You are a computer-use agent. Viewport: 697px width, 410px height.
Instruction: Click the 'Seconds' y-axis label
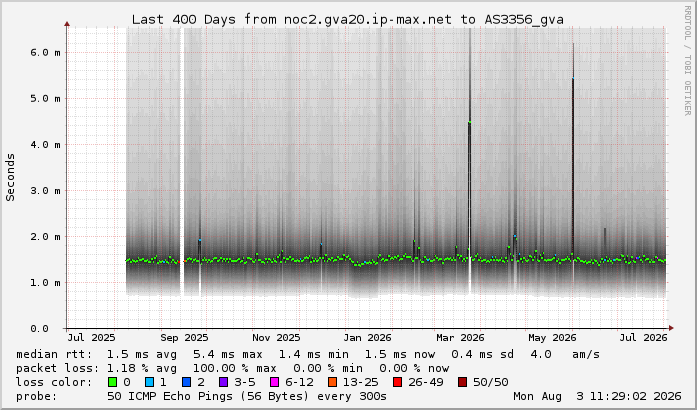[10, 177]
